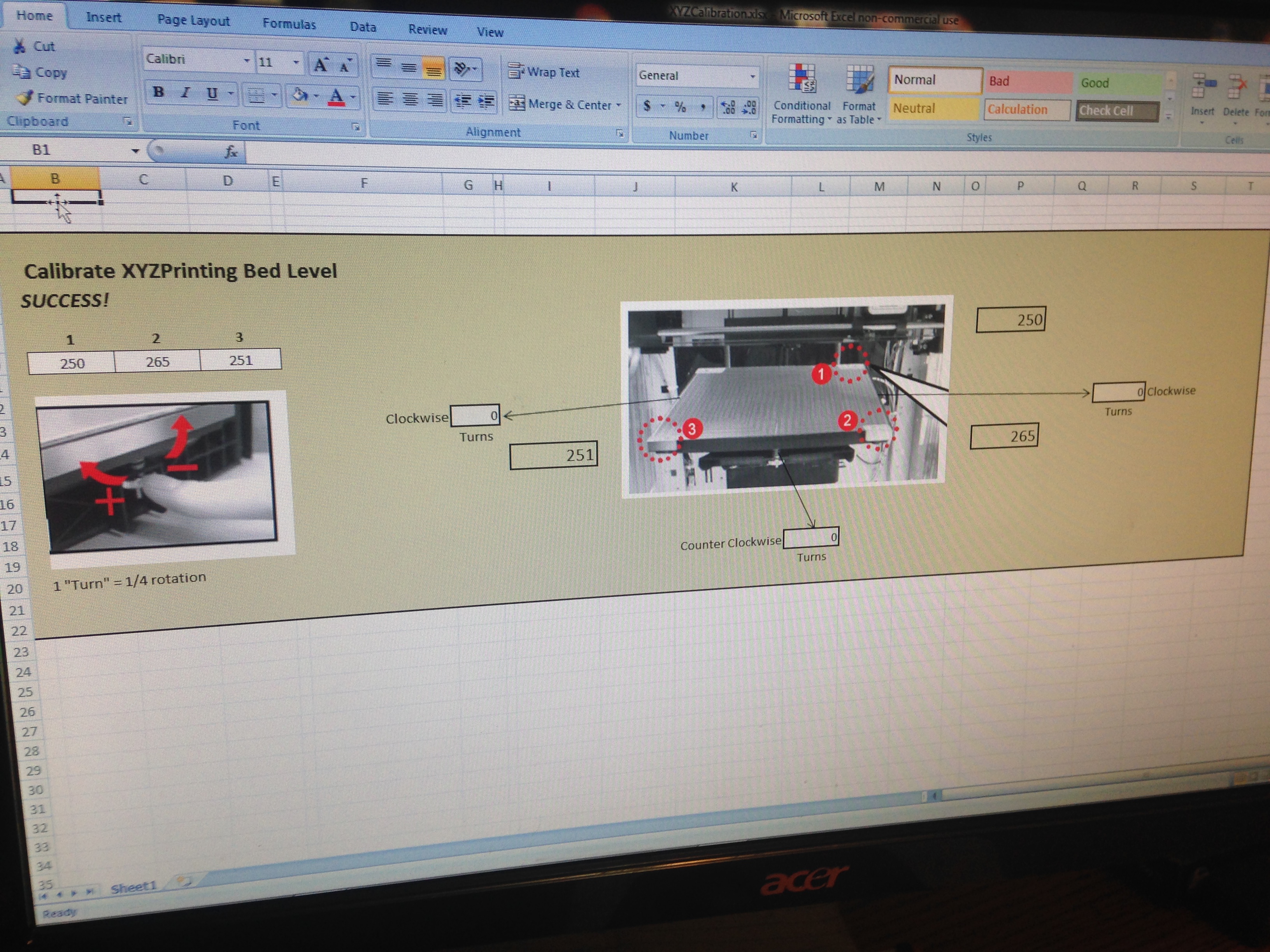Activate the Format Painter brush
The height and width of the screenshot is (952, 1270).
(x=25, y=98)
